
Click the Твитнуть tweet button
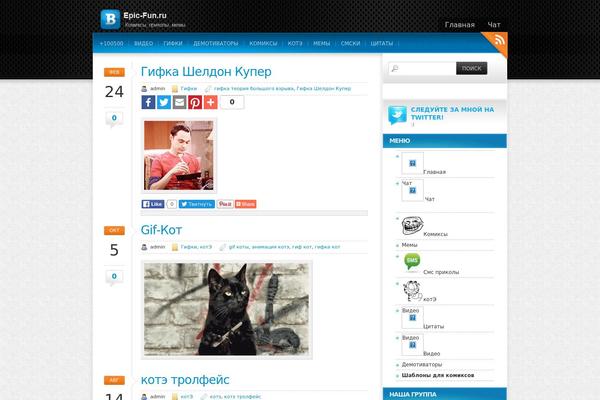pos(197,204)
